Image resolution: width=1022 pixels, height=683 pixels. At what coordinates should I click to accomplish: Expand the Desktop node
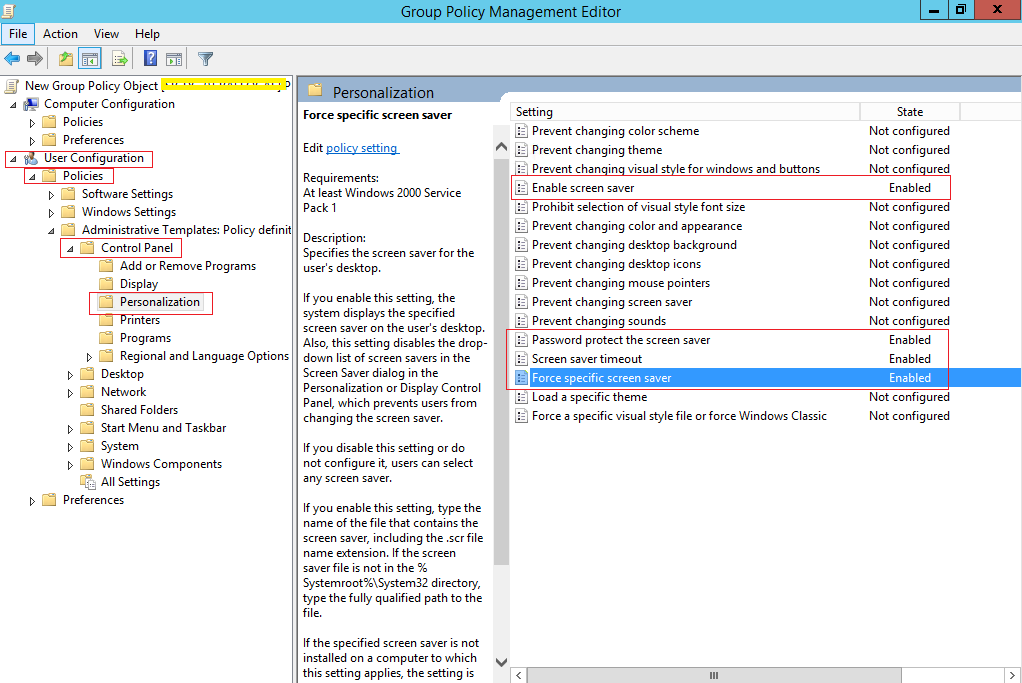(70, 375)
